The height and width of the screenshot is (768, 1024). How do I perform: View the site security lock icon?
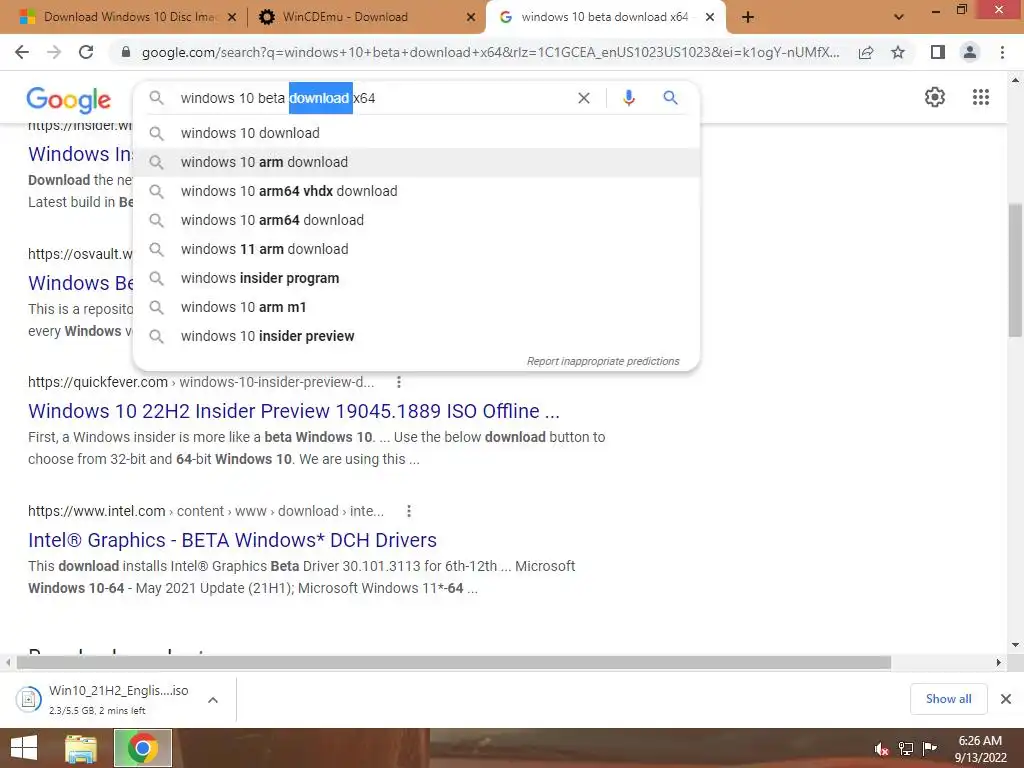pos(126,52)
